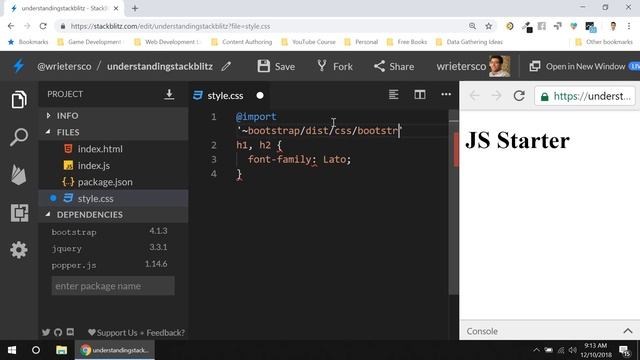
Task: Open Other bookmarks folder
Action: [604, 42]
